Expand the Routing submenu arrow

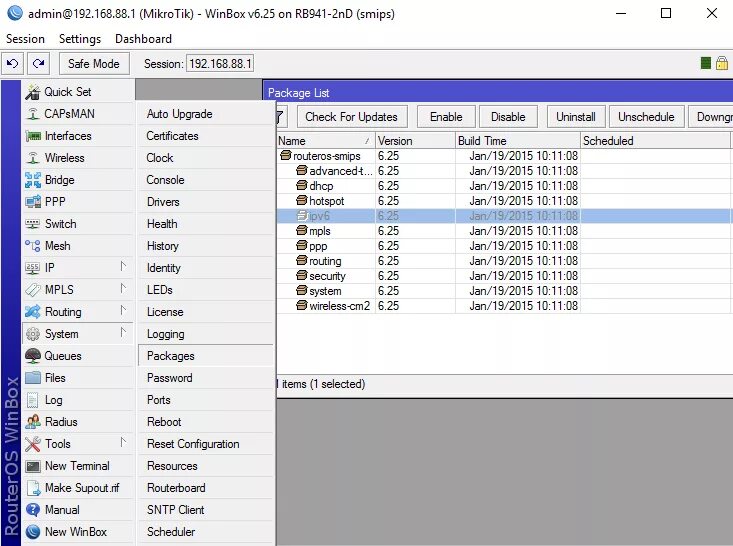[123, 310]
